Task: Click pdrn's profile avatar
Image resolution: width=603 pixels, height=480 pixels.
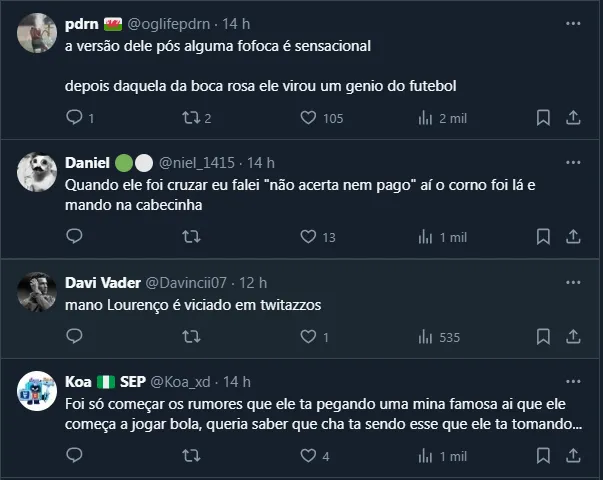Action: click(37, 33)
